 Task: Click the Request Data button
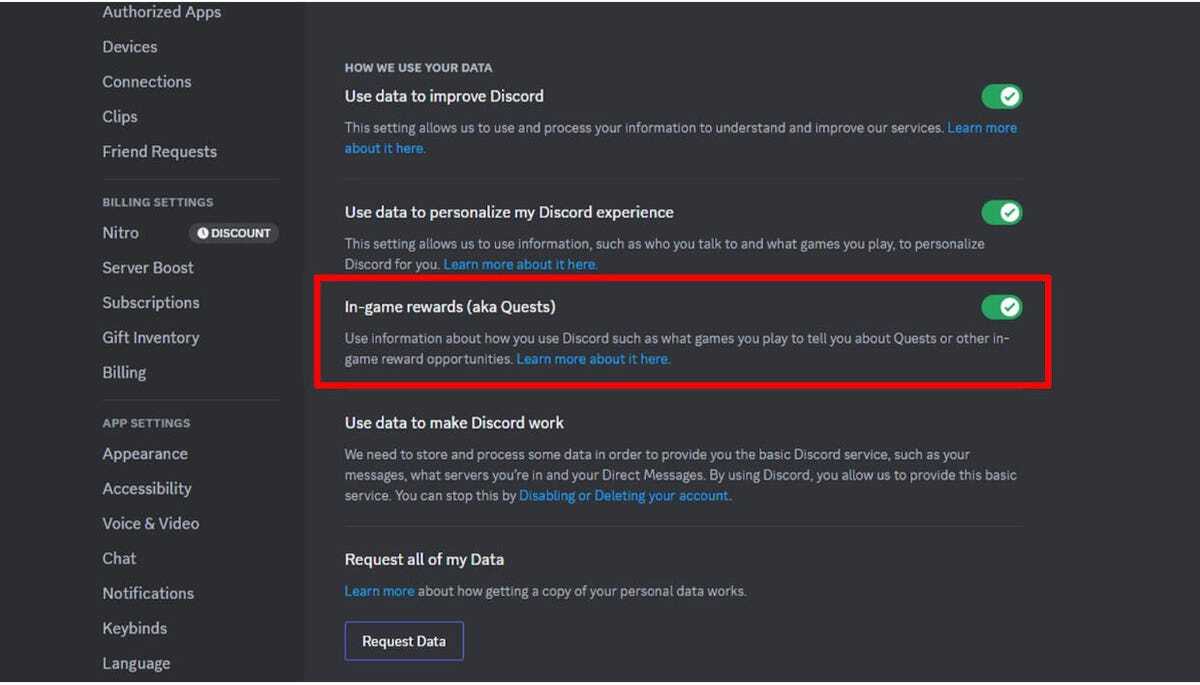tap(404, 641)
